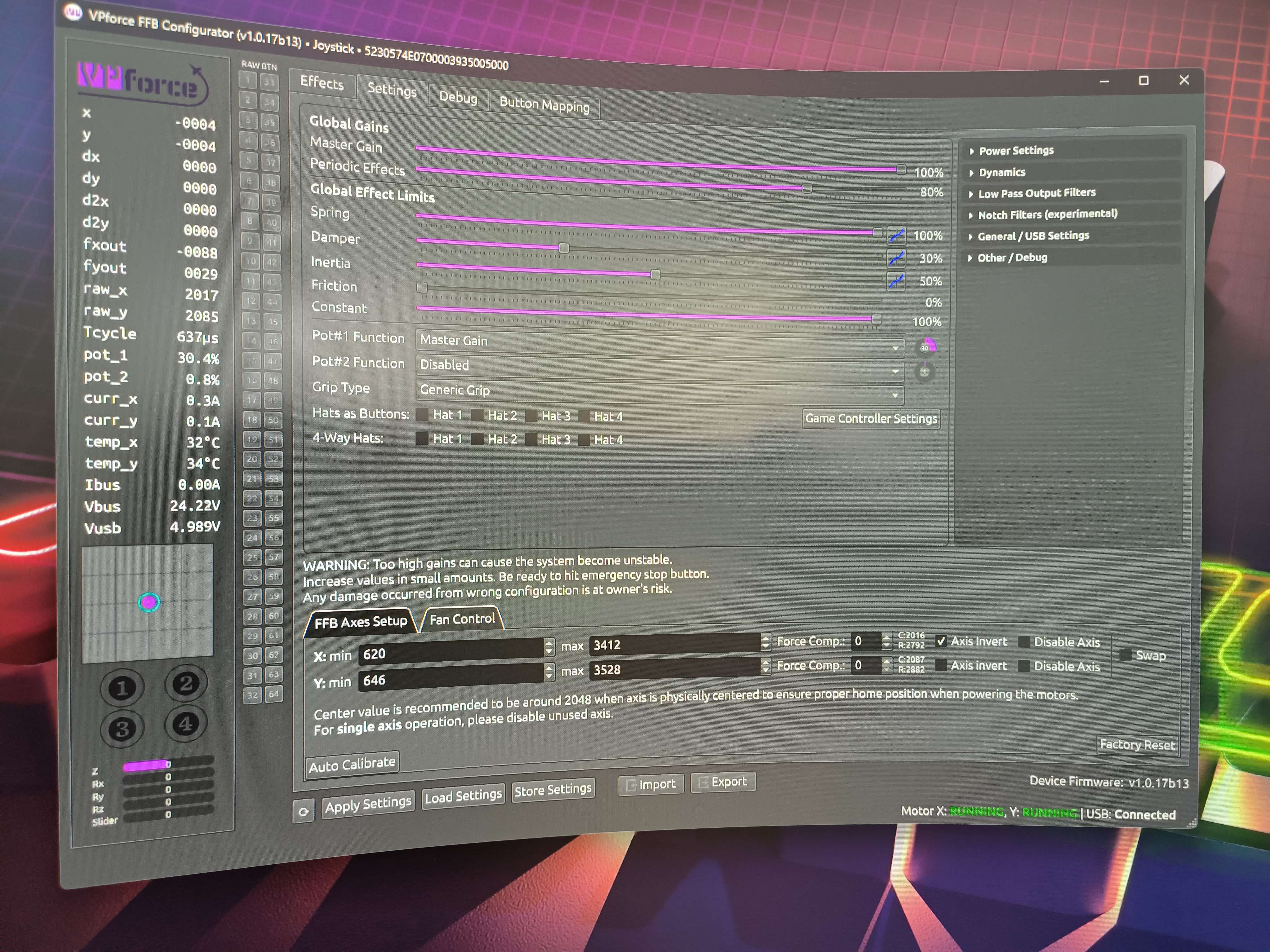Click the Auto Calibrate button
The height and width of the screenshot is (952, 1270).
352,764
